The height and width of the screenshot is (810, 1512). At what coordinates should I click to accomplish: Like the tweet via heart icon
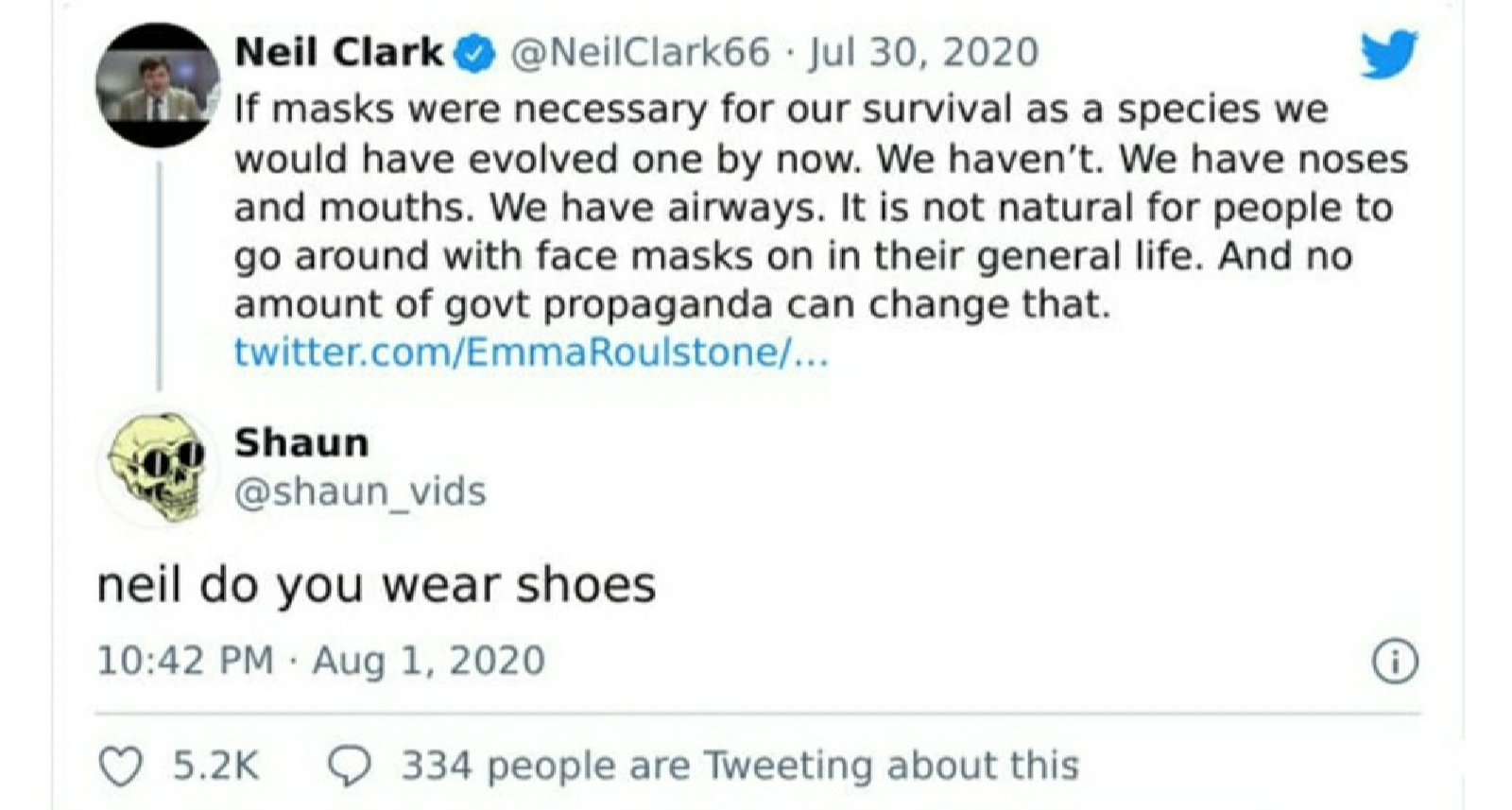(121, 766)
